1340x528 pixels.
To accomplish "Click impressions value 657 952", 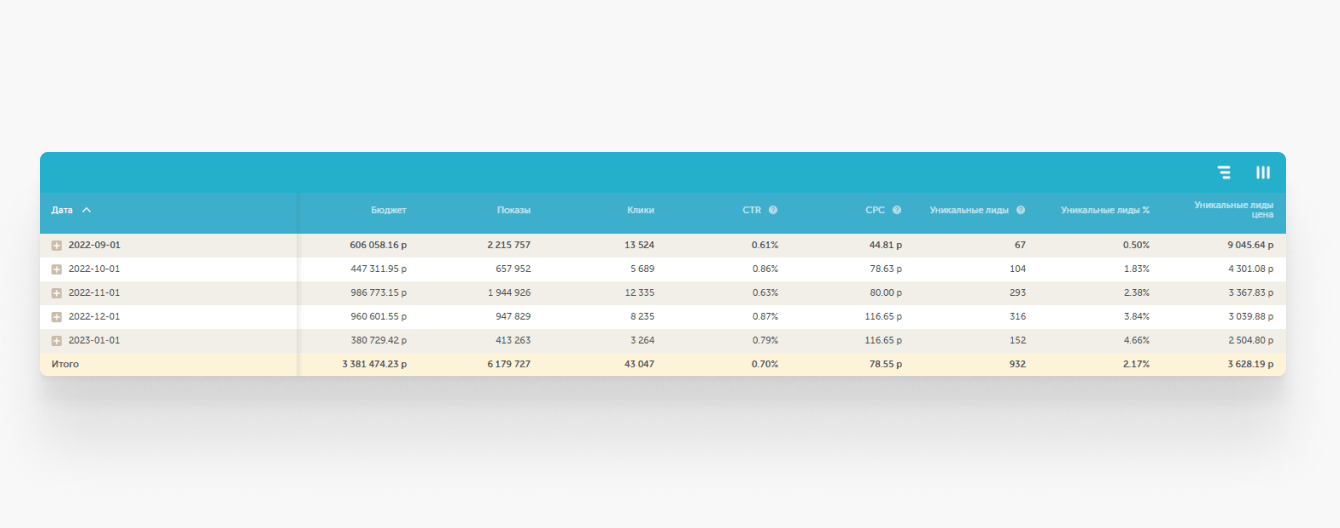I will (x=513, y=269).
